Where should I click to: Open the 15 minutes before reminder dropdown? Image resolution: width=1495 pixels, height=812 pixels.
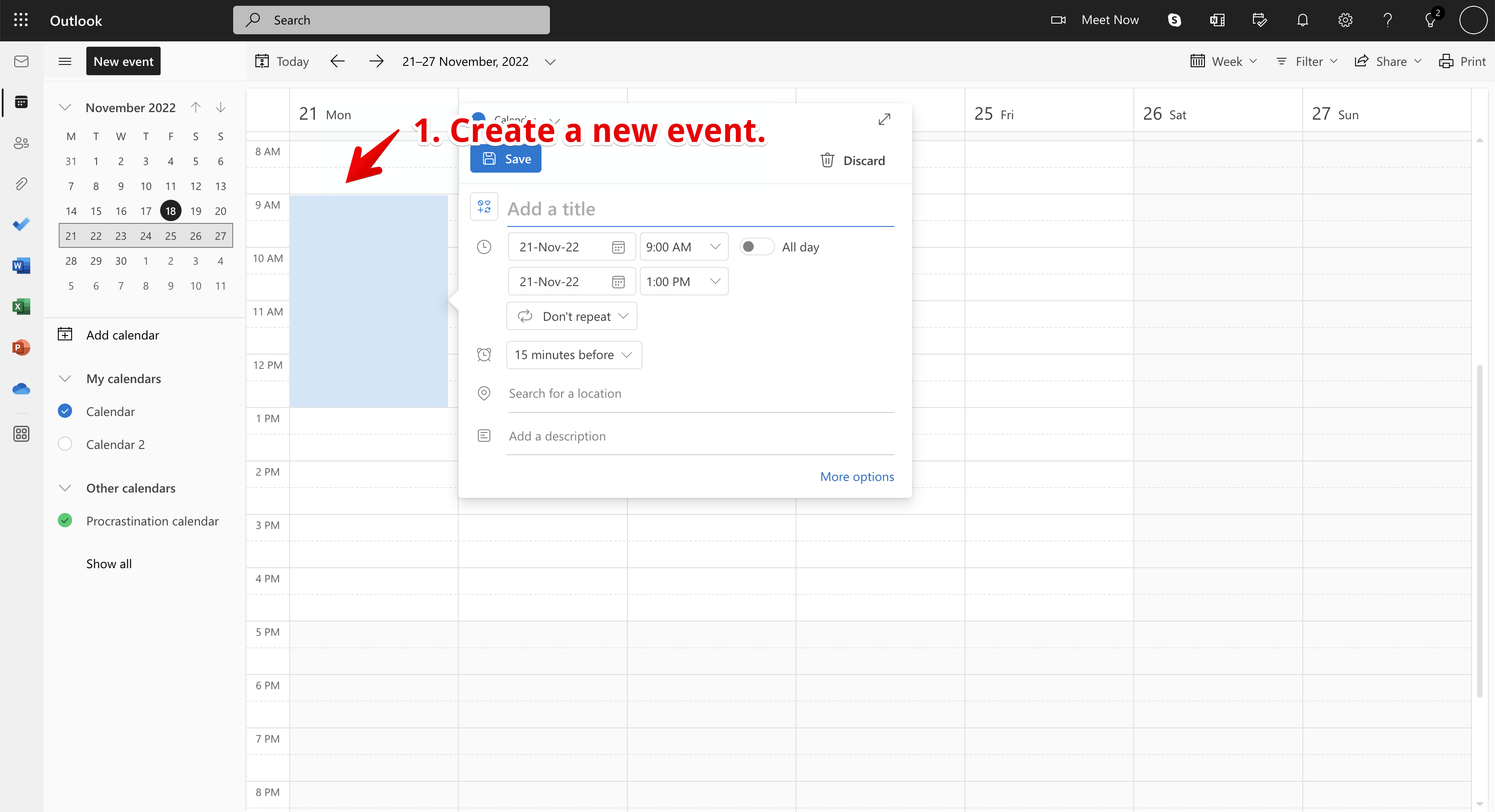(574, 355)
